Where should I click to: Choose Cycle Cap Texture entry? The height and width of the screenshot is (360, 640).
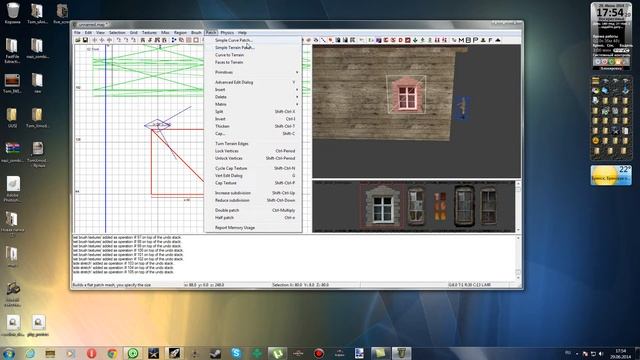(x=253, y=168)
